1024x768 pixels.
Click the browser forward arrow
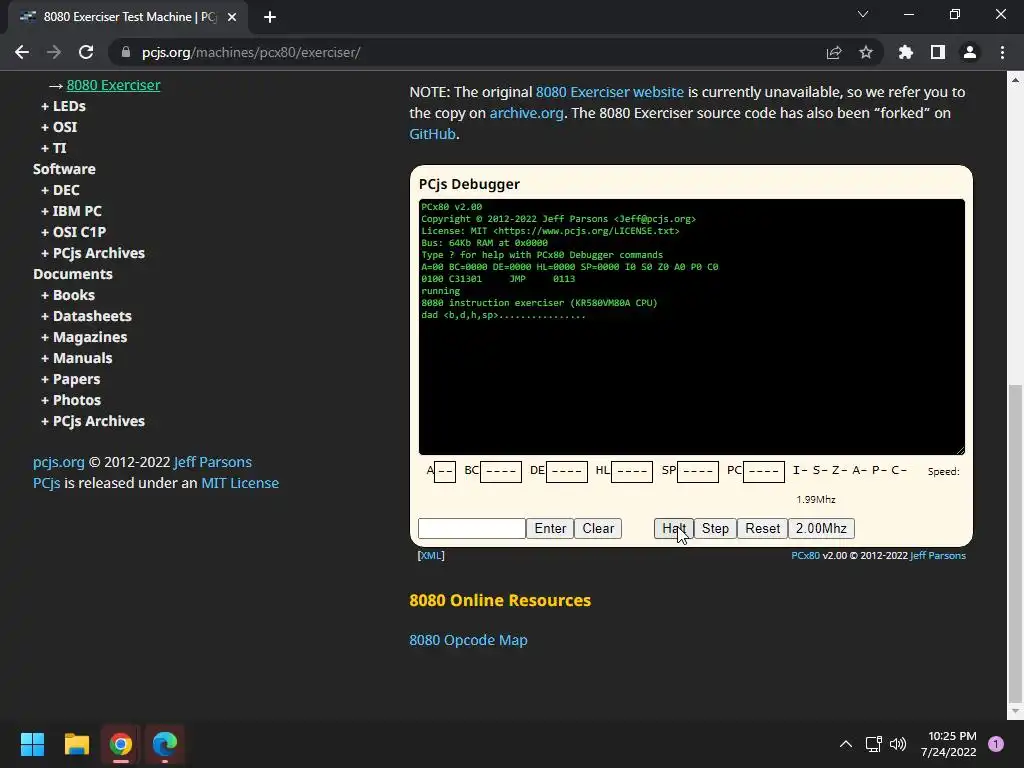pos(54,52)
